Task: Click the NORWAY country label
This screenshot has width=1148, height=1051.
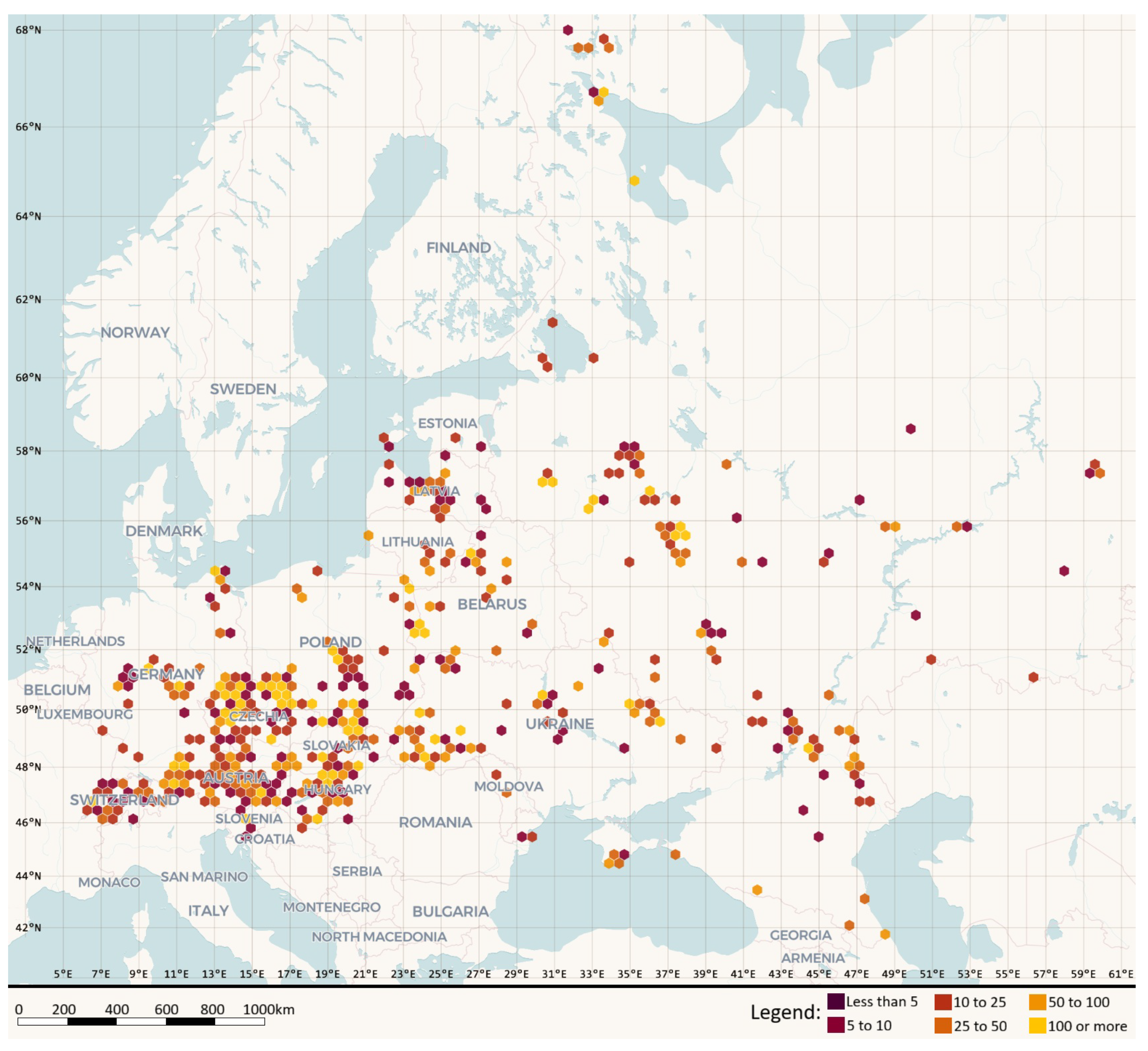Action: [x=135, y=333]
